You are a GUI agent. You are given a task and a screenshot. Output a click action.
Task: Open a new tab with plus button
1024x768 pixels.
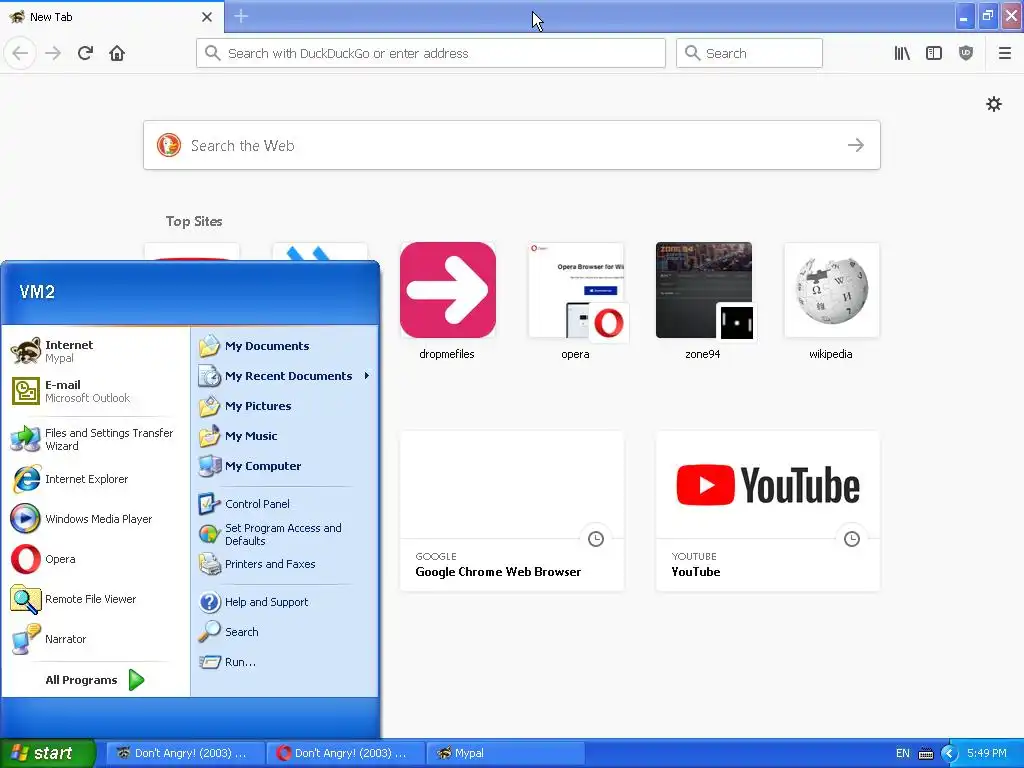coord(241,16)
